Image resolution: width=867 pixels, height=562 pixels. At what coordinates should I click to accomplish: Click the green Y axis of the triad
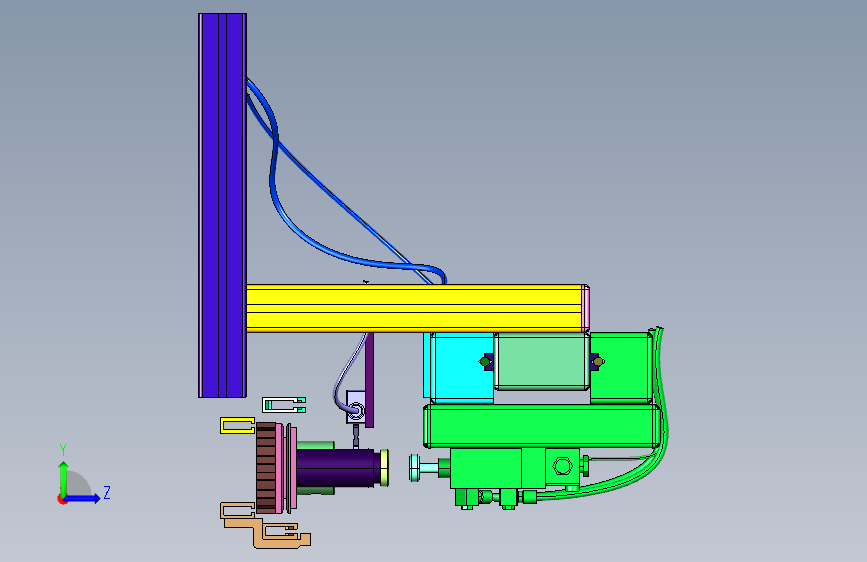(x=64, y=478)
